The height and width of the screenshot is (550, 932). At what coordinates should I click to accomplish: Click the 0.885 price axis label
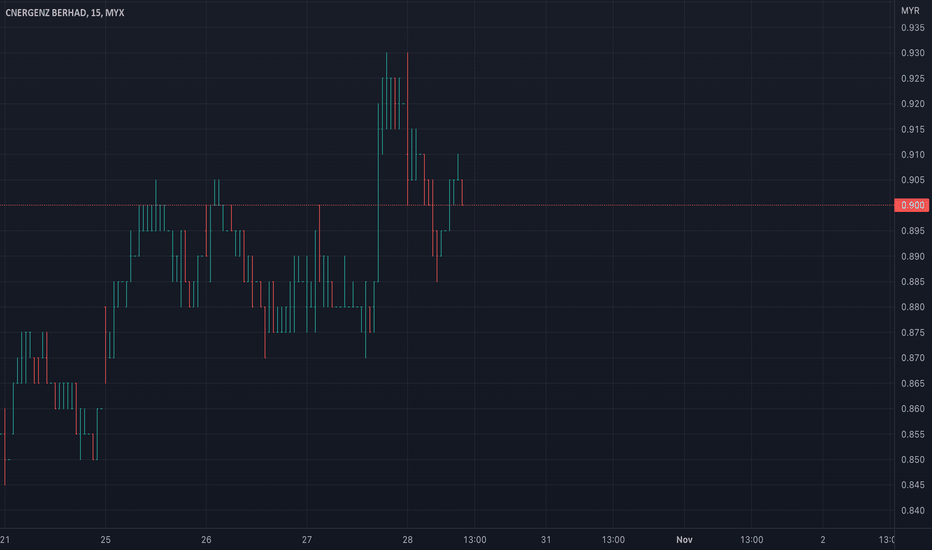coord(912,282)
